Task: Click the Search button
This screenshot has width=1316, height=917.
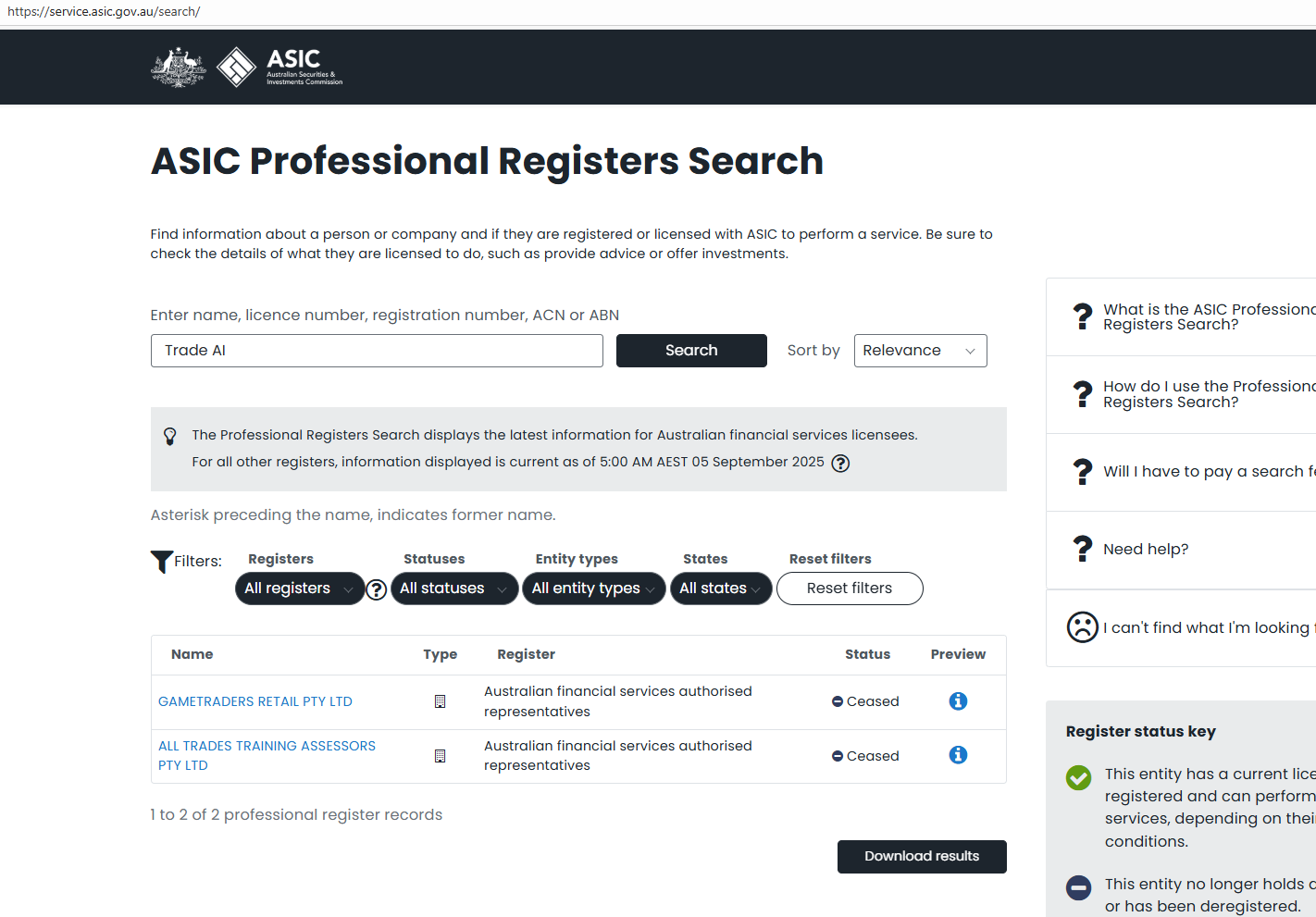Action: pos(691,351)
